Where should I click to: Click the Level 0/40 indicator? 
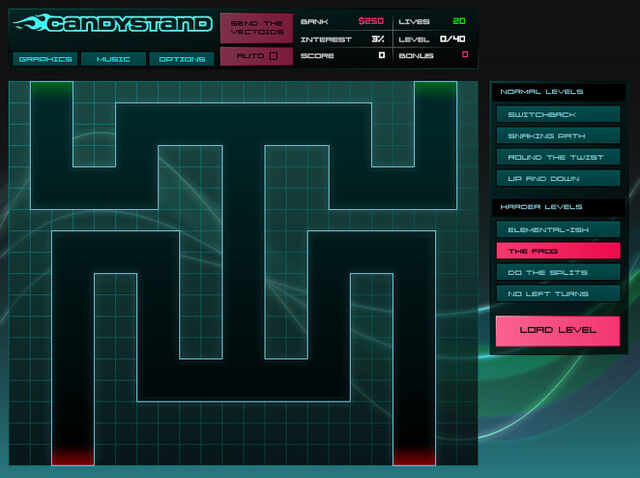tap(453, 39)
